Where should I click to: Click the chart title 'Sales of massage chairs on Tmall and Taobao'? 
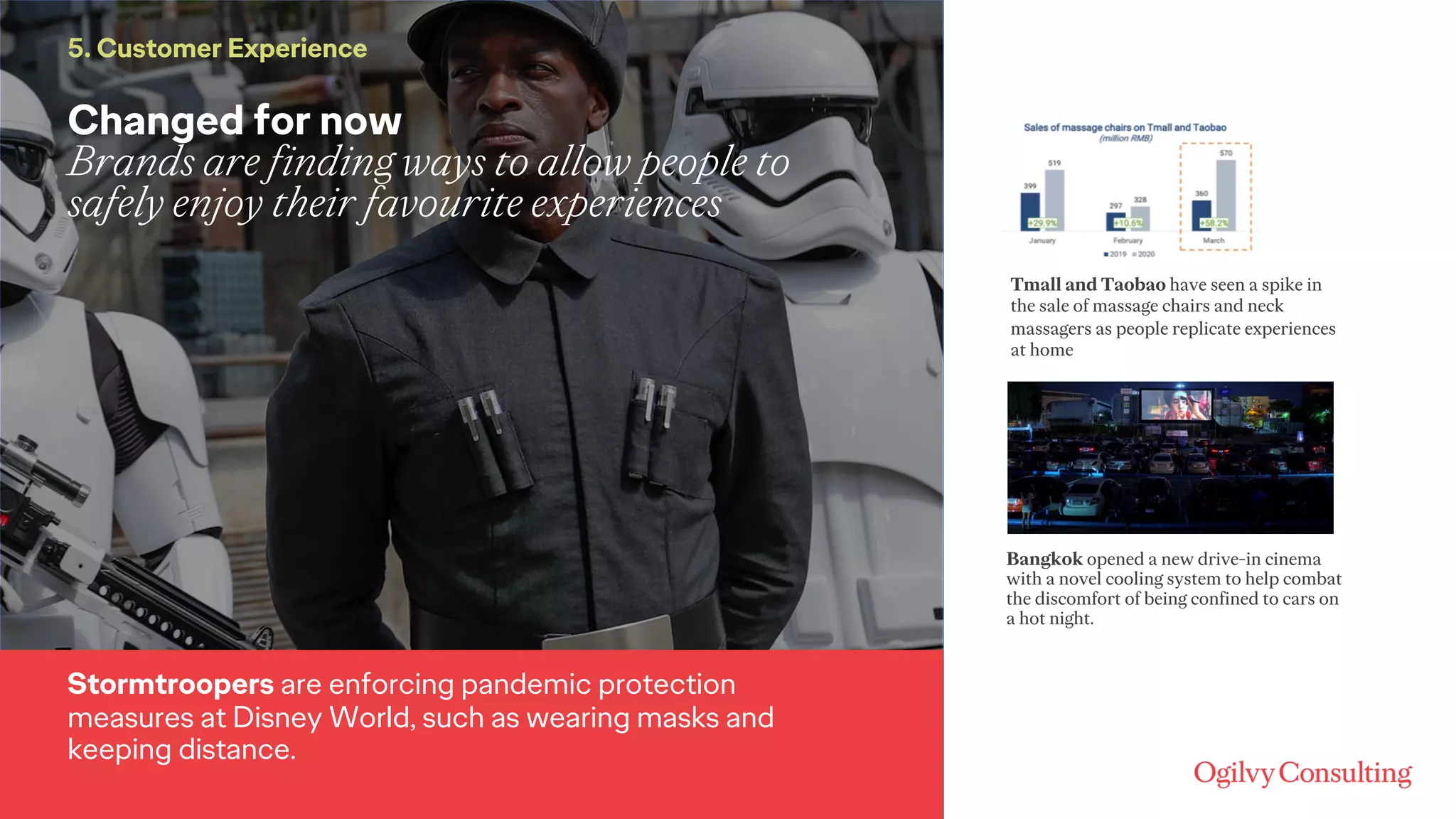click(1125, 127)
